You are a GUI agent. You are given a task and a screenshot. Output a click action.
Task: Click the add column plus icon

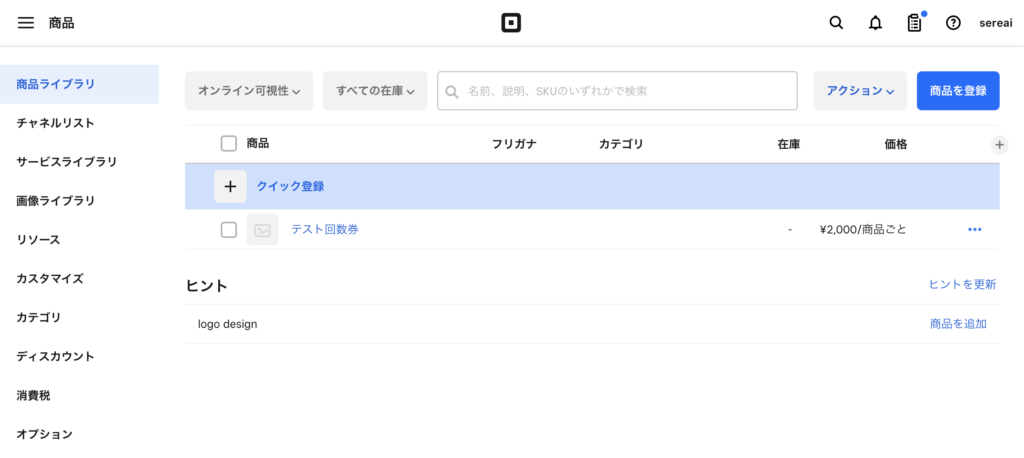[998, 145]
